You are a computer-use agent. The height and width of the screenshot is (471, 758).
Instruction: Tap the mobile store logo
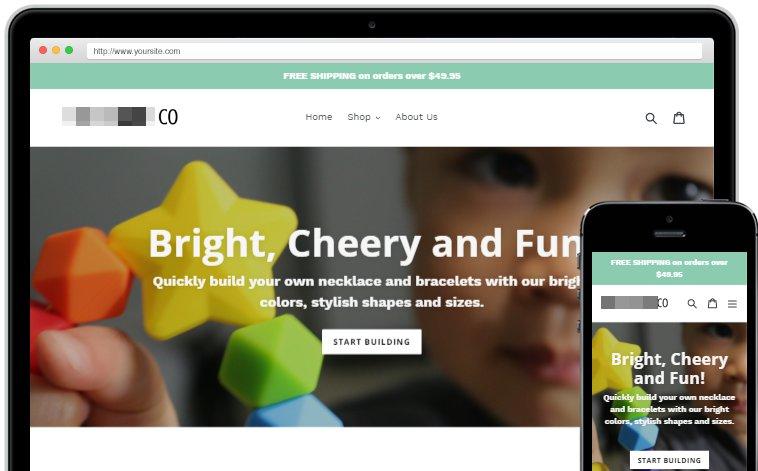tap(634, 303)
